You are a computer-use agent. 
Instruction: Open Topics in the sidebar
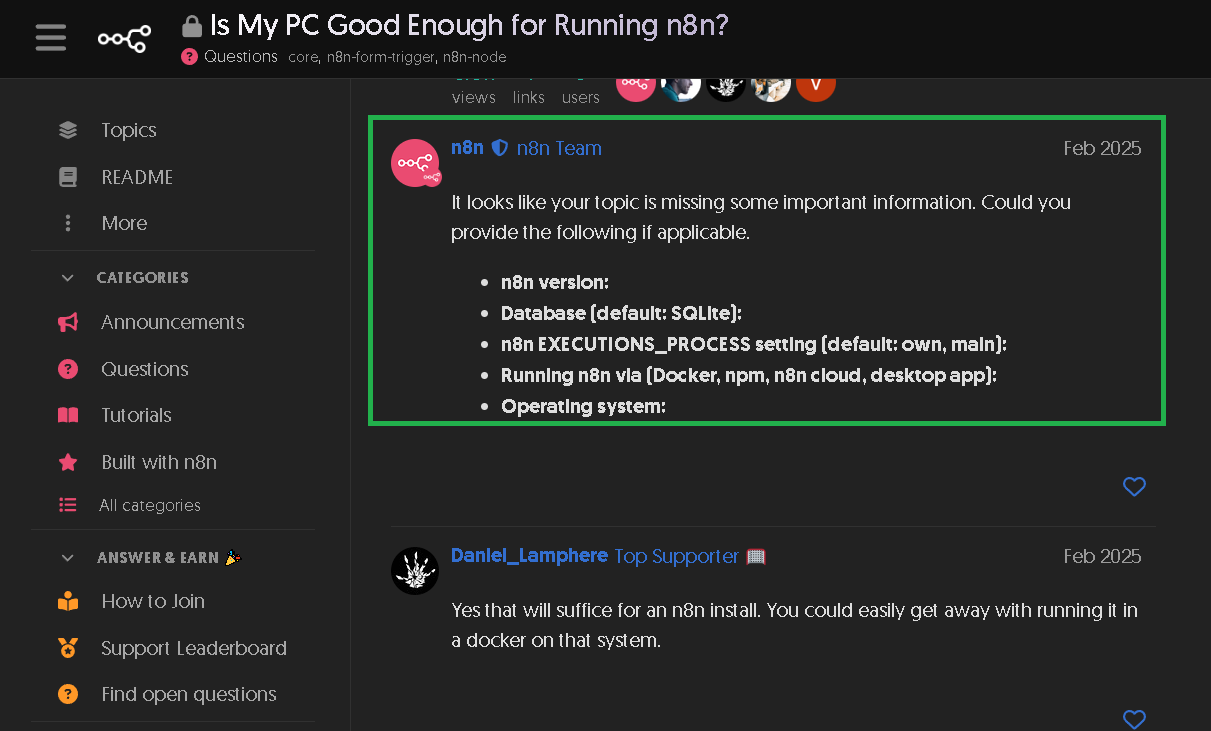pos(128,130)
